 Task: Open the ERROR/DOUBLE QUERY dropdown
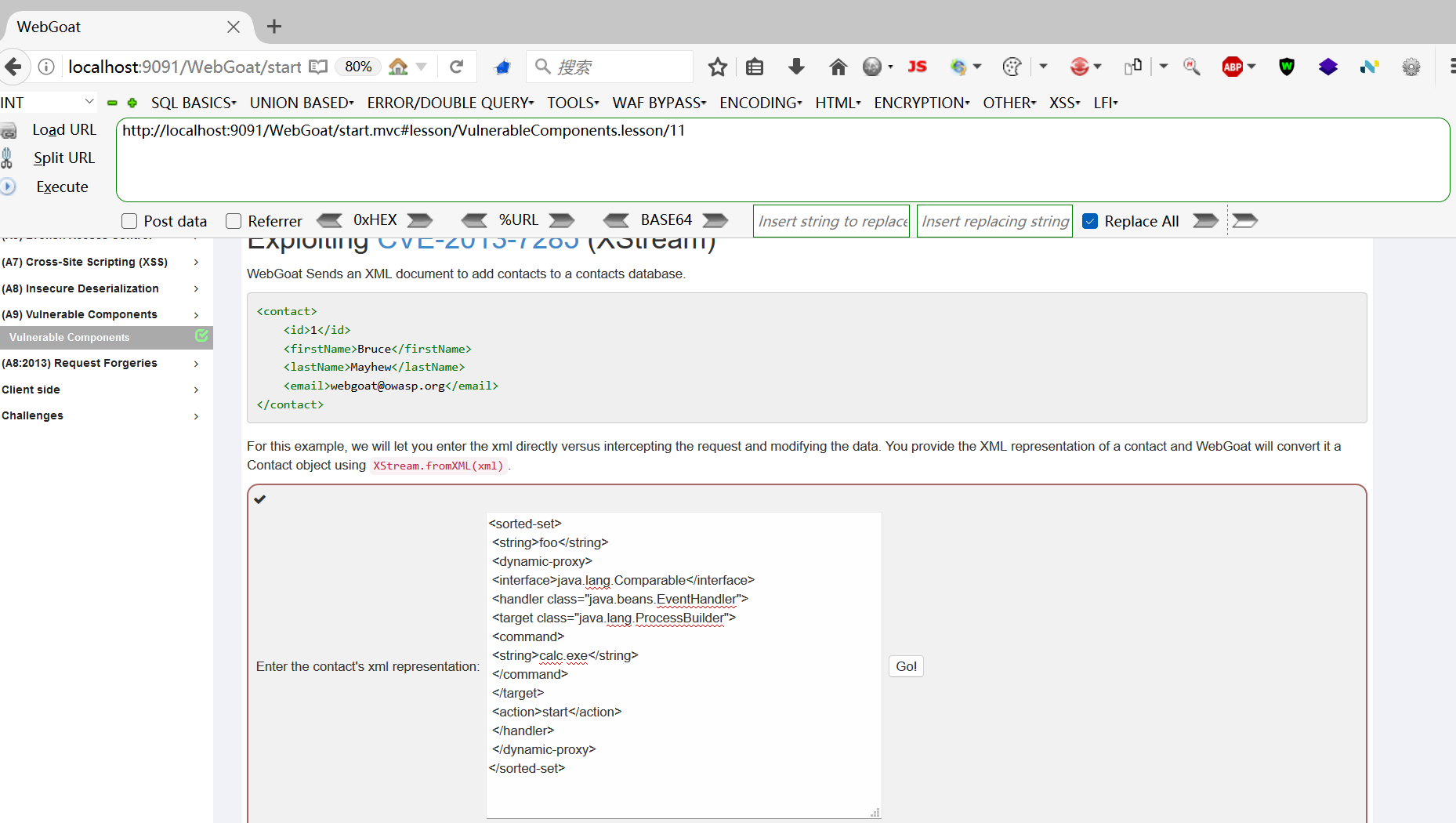(x=451, y=103)
